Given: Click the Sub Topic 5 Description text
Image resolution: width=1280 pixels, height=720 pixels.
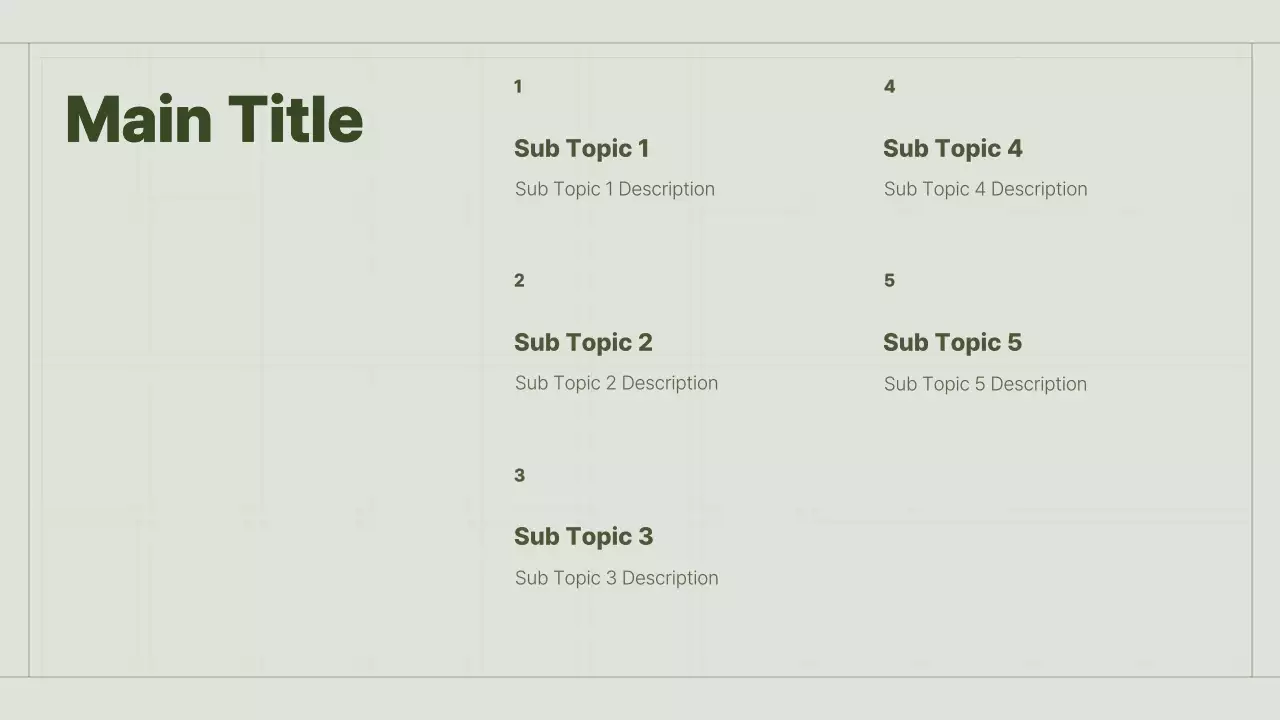Looking at the screenshot, I should [985, 384].
